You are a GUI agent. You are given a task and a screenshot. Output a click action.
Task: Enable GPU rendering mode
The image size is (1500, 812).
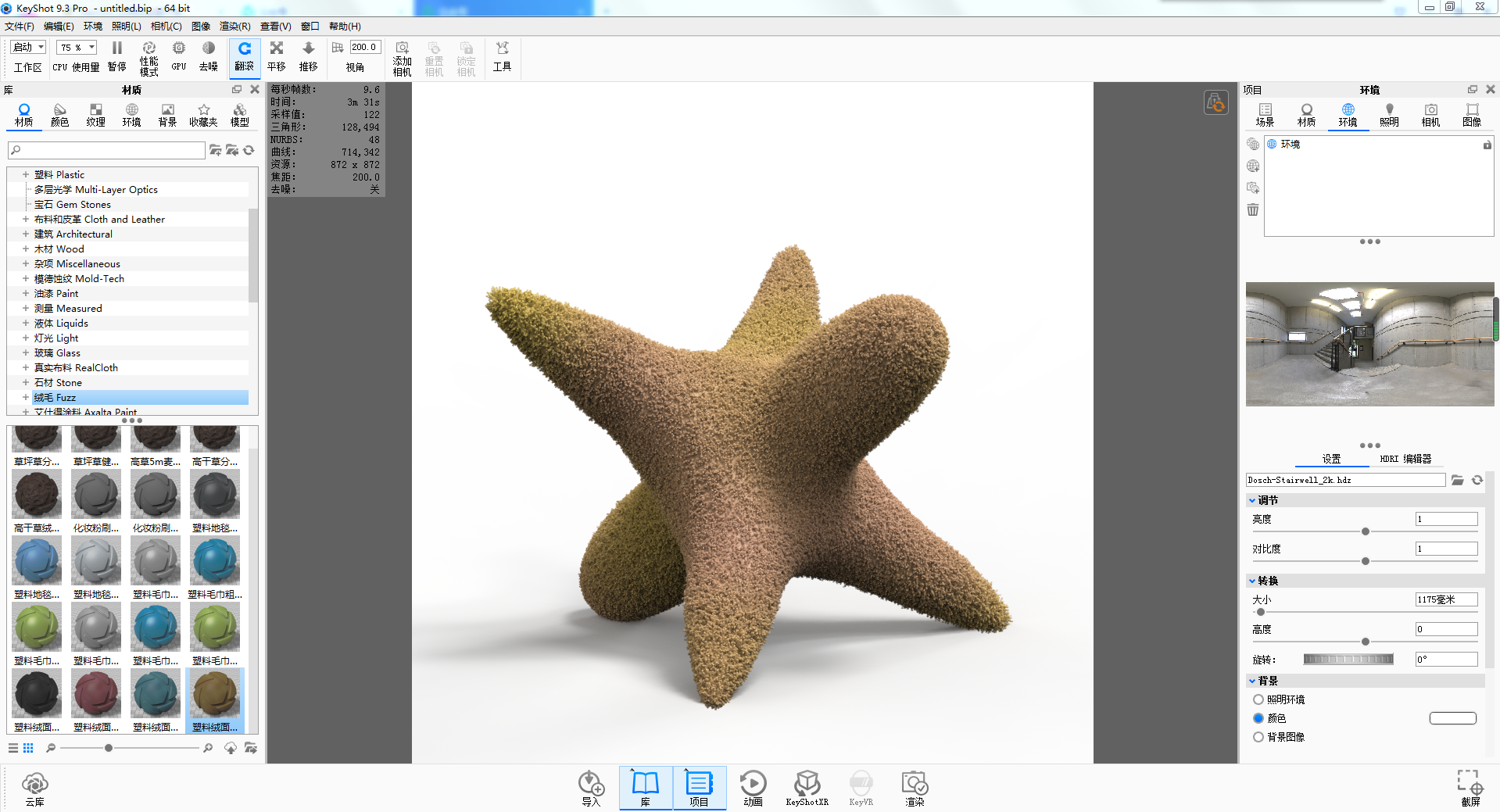point(179,57)
